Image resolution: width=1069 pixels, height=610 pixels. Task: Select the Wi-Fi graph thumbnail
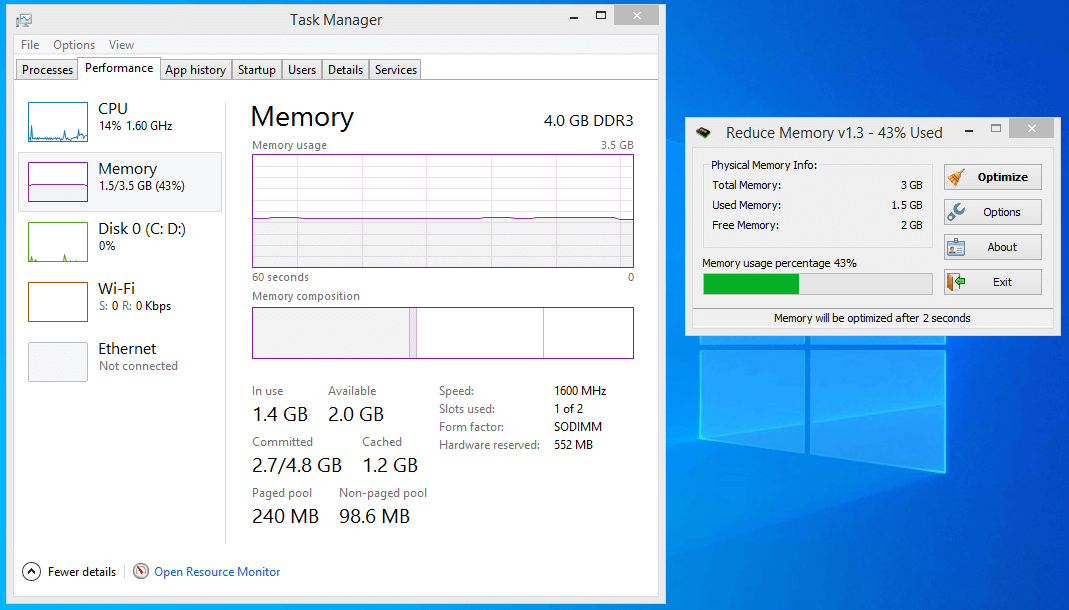coord(58,302)
